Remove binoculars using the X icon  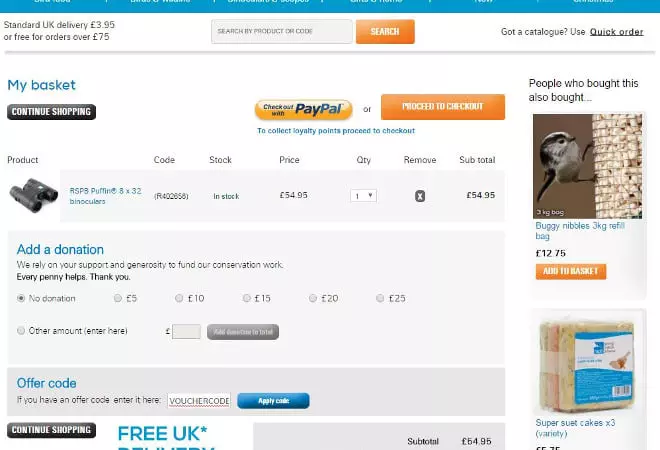coord(420,196)
